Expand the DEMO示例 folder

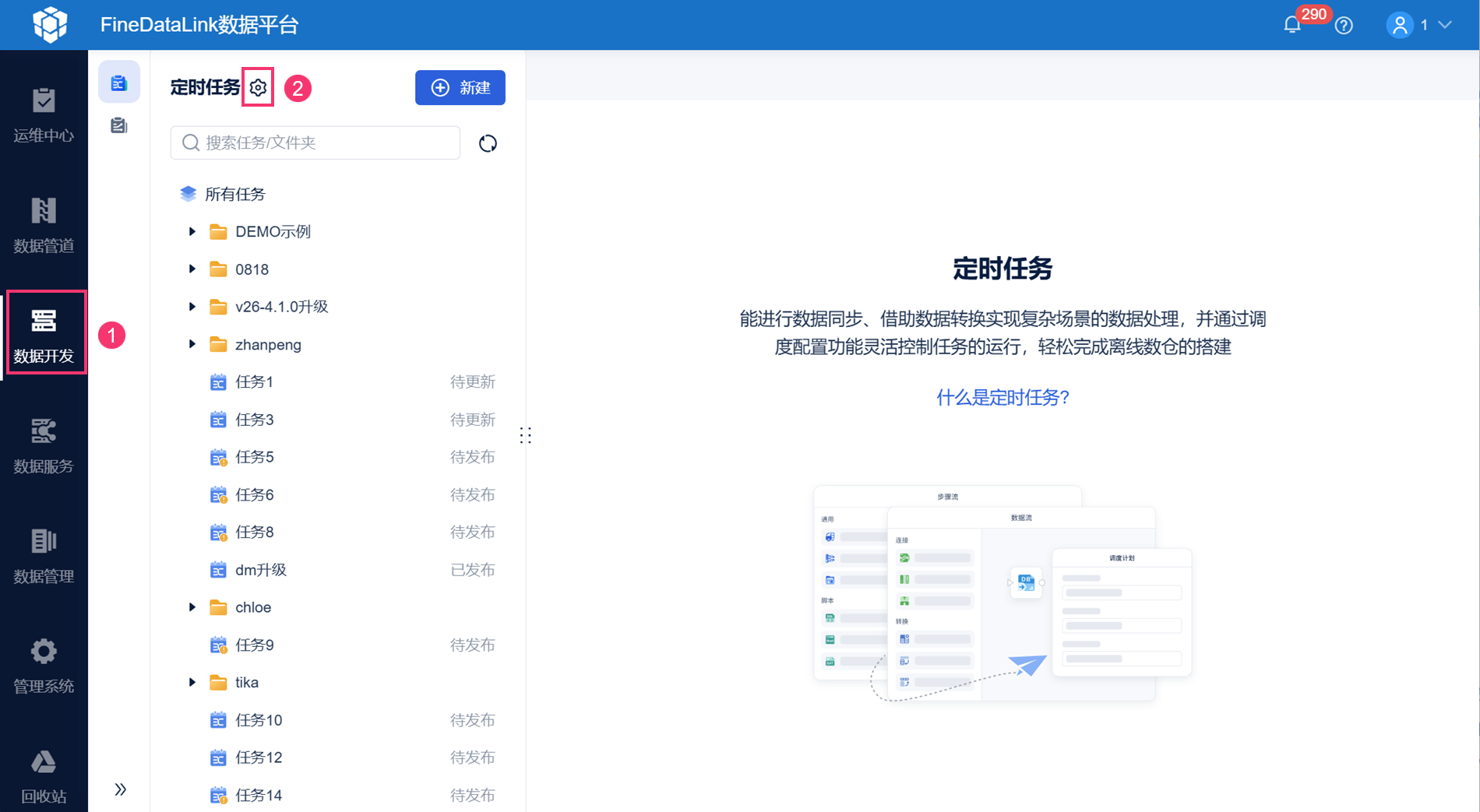tap(192, 231)
